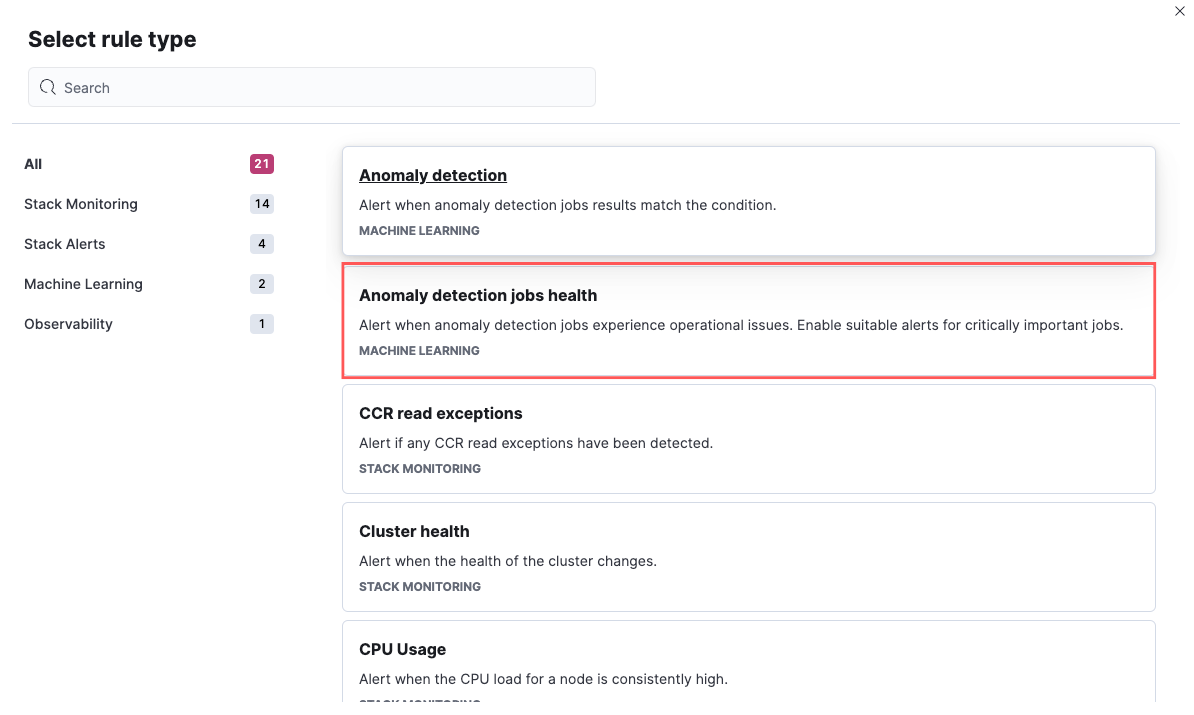The height and width of the screenshot is (715, 1194).
Task: Click the count badge next to Stack Monitoring
Action: [x=261, y=204]
